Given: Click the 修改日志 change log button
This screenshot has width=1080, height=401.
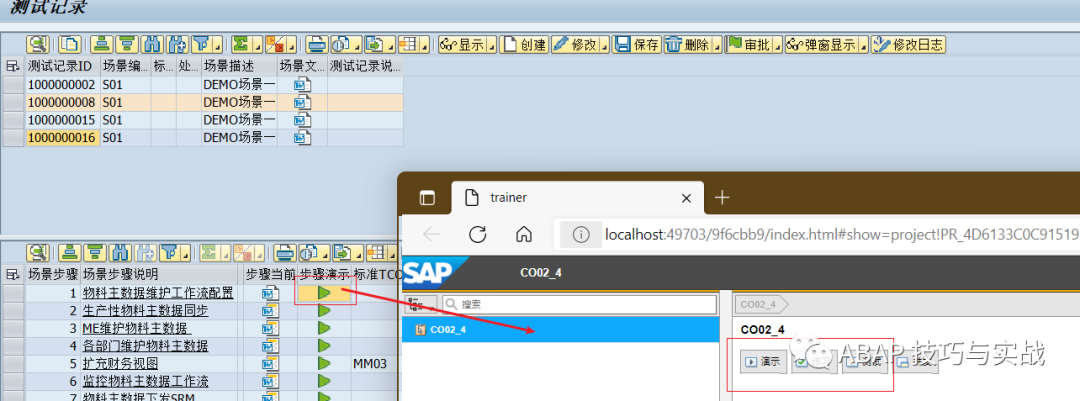Looking at the screenshot, I should 908,45.
